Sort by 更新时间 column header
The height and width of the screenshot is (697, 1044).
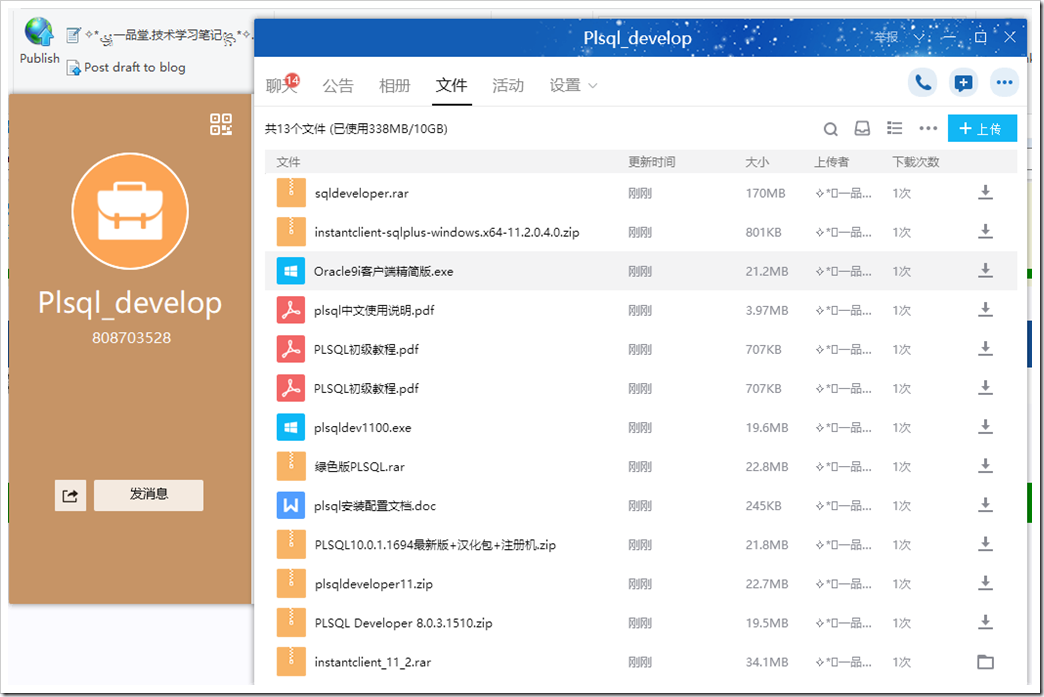click(x=651, y=162)
